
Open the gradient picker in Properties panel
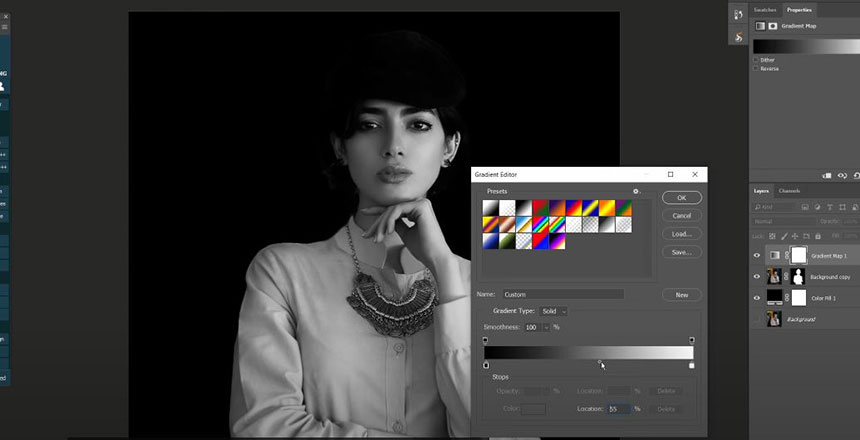tap(806, 47)
